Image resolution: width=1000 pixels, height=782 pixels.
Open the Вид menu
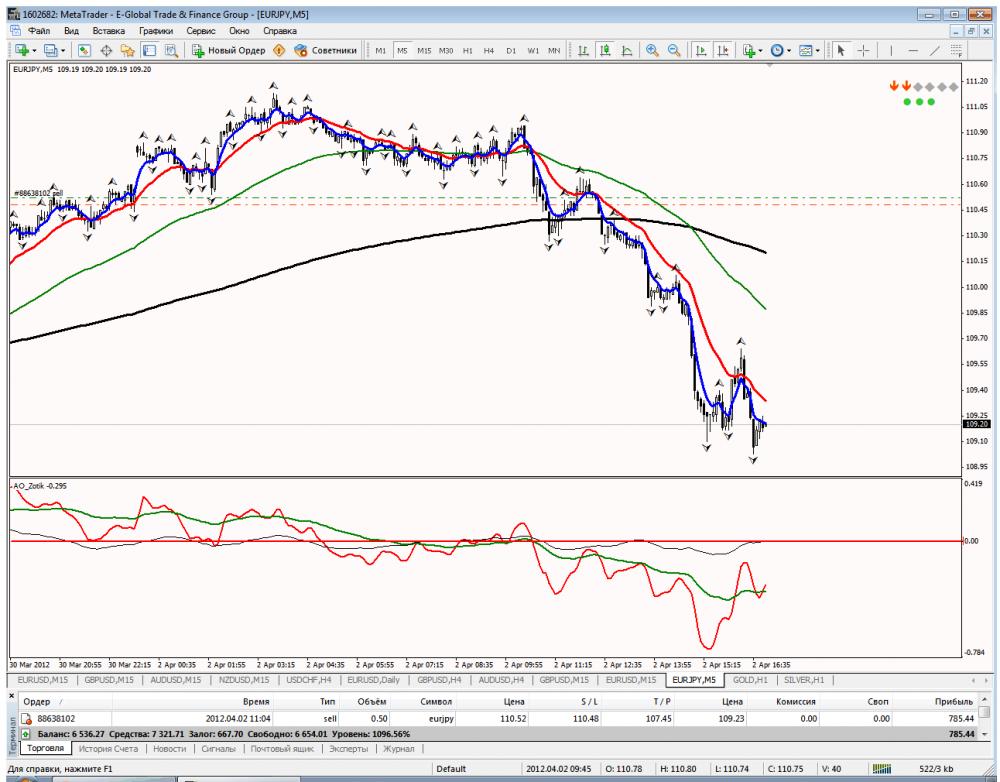pyautogui.click(x=71, y=31)
